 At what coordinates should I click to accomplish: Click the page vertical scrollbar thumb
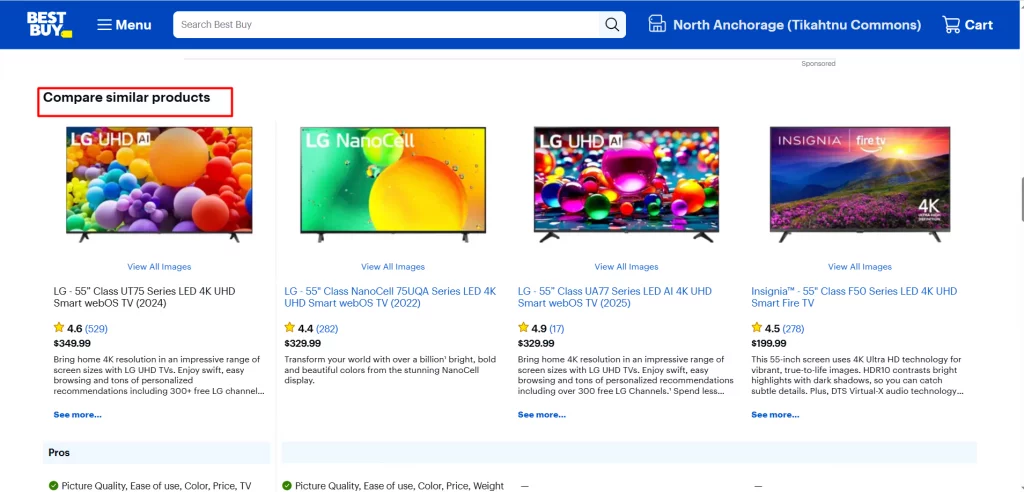[x=1021, y=199]
